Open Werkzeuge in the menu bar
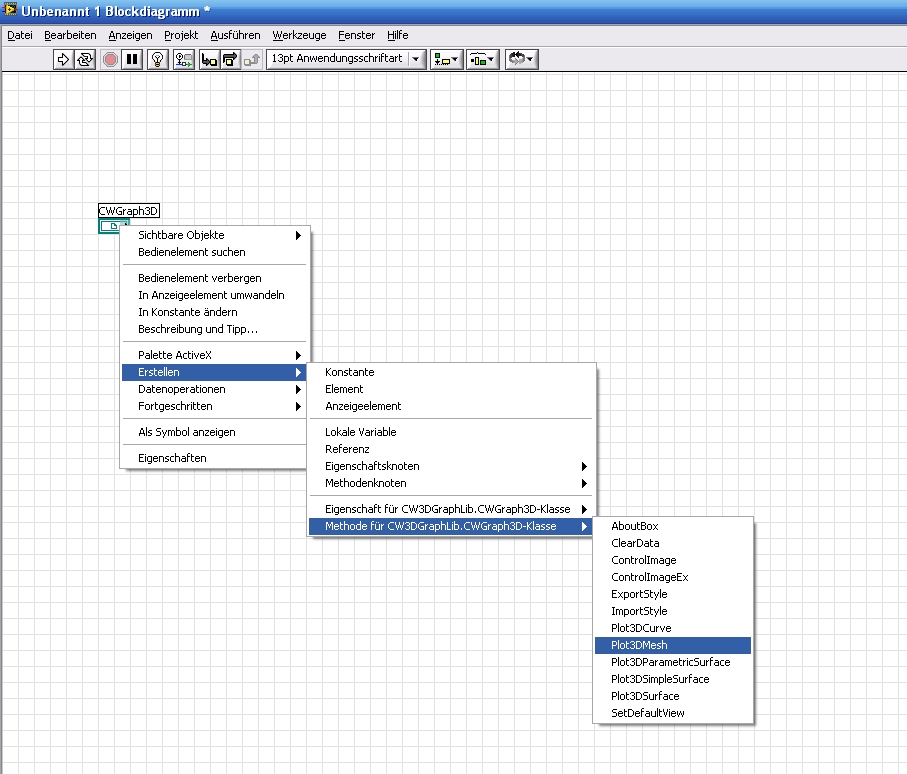This screenshot has width=907, height=774. tap(298, 35)
